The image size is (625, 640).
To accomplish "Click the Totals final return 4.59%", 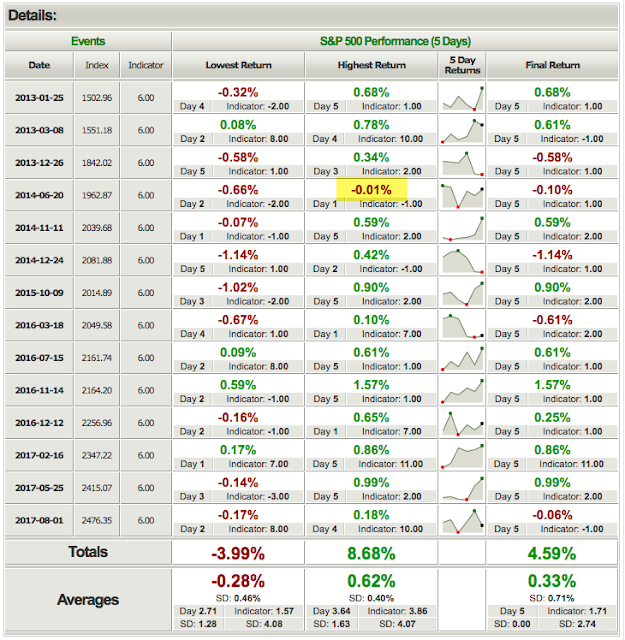I will [x=552, y=553].
